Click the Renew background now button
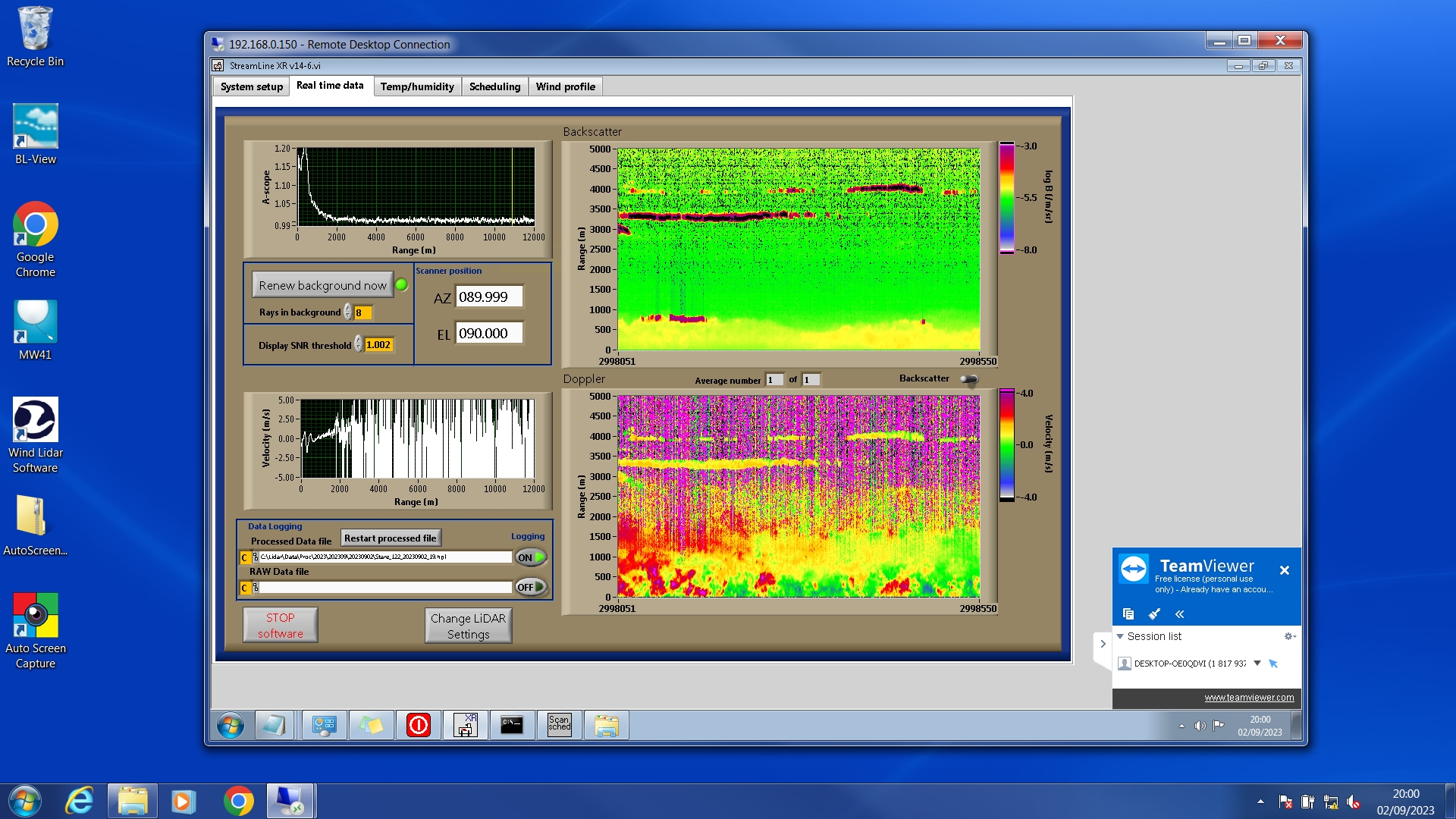 (322, 285)
